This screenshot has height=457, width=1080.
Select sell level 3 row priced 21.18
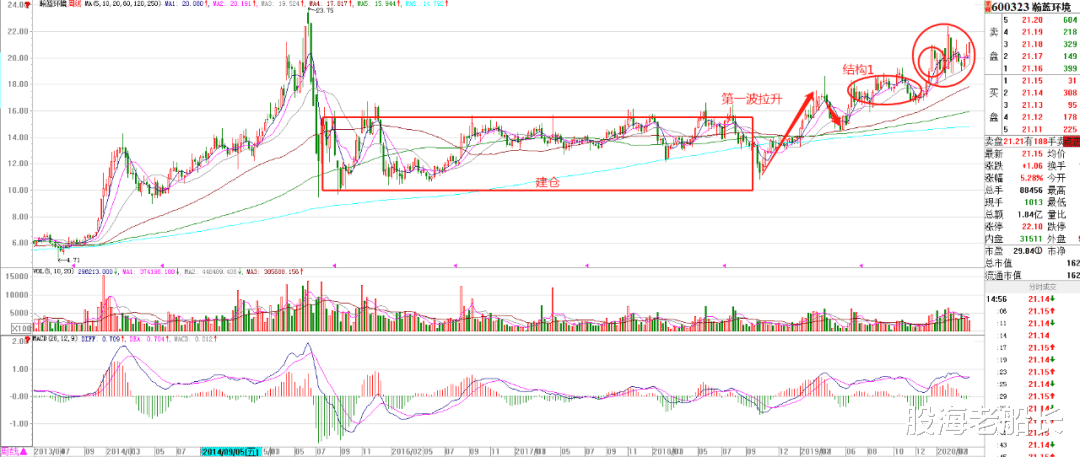[1040, 43]
